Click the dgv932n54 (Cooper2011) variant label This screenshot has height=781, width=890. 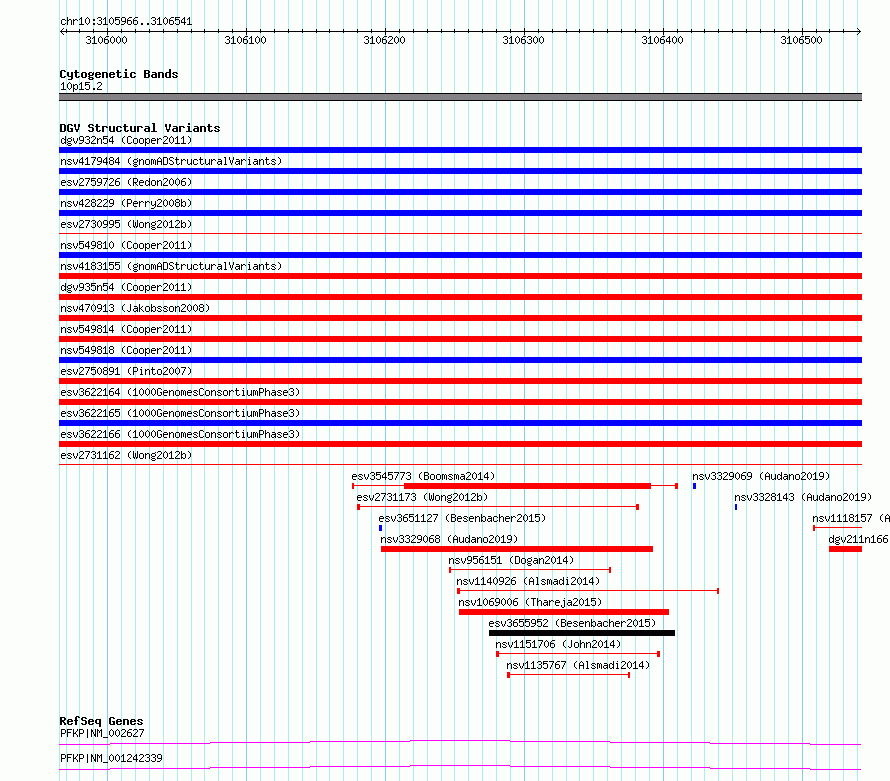(126, 140)
